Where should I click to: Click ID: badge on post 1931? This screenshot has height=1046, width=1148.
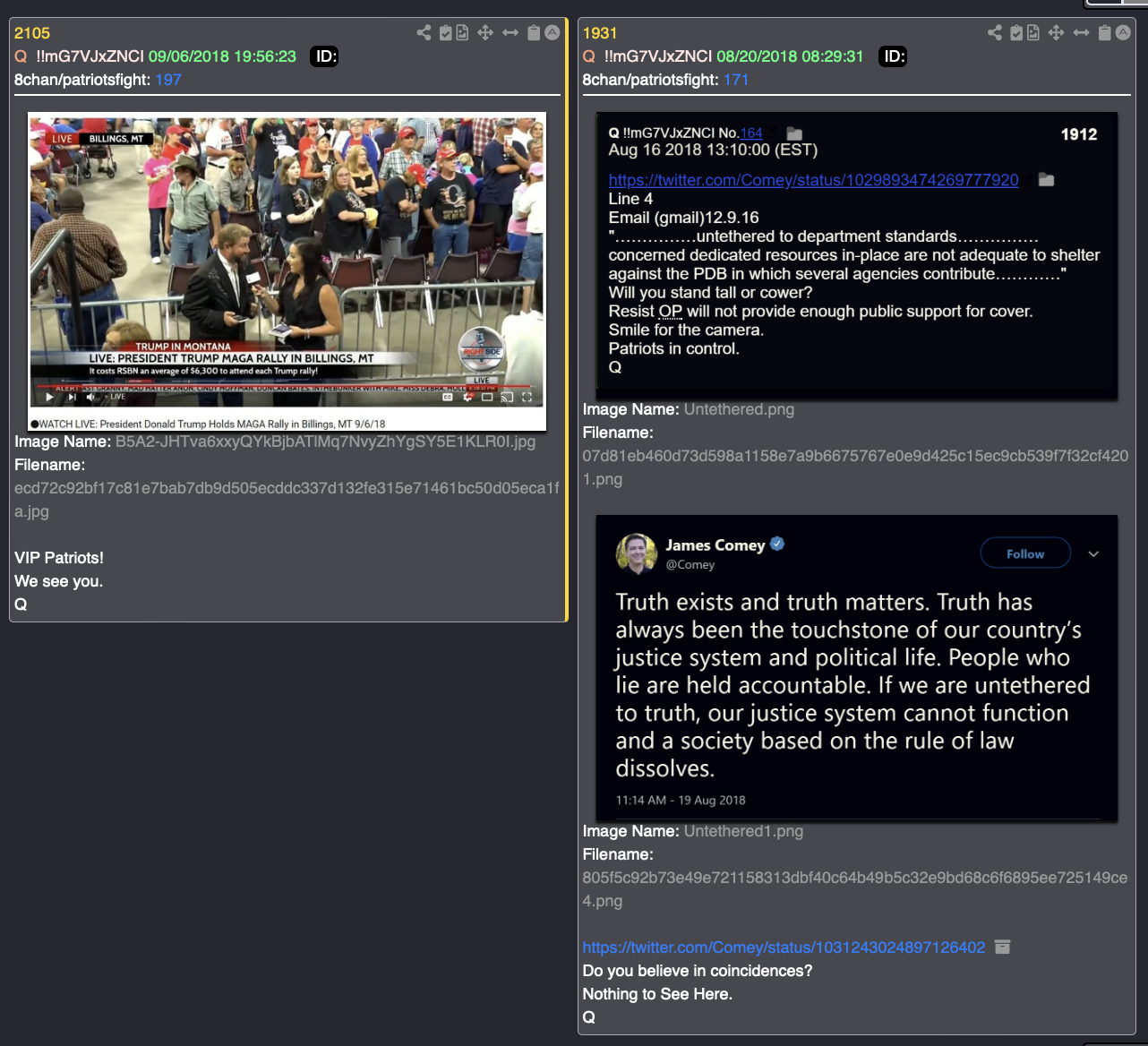click(x=893, y=56)
